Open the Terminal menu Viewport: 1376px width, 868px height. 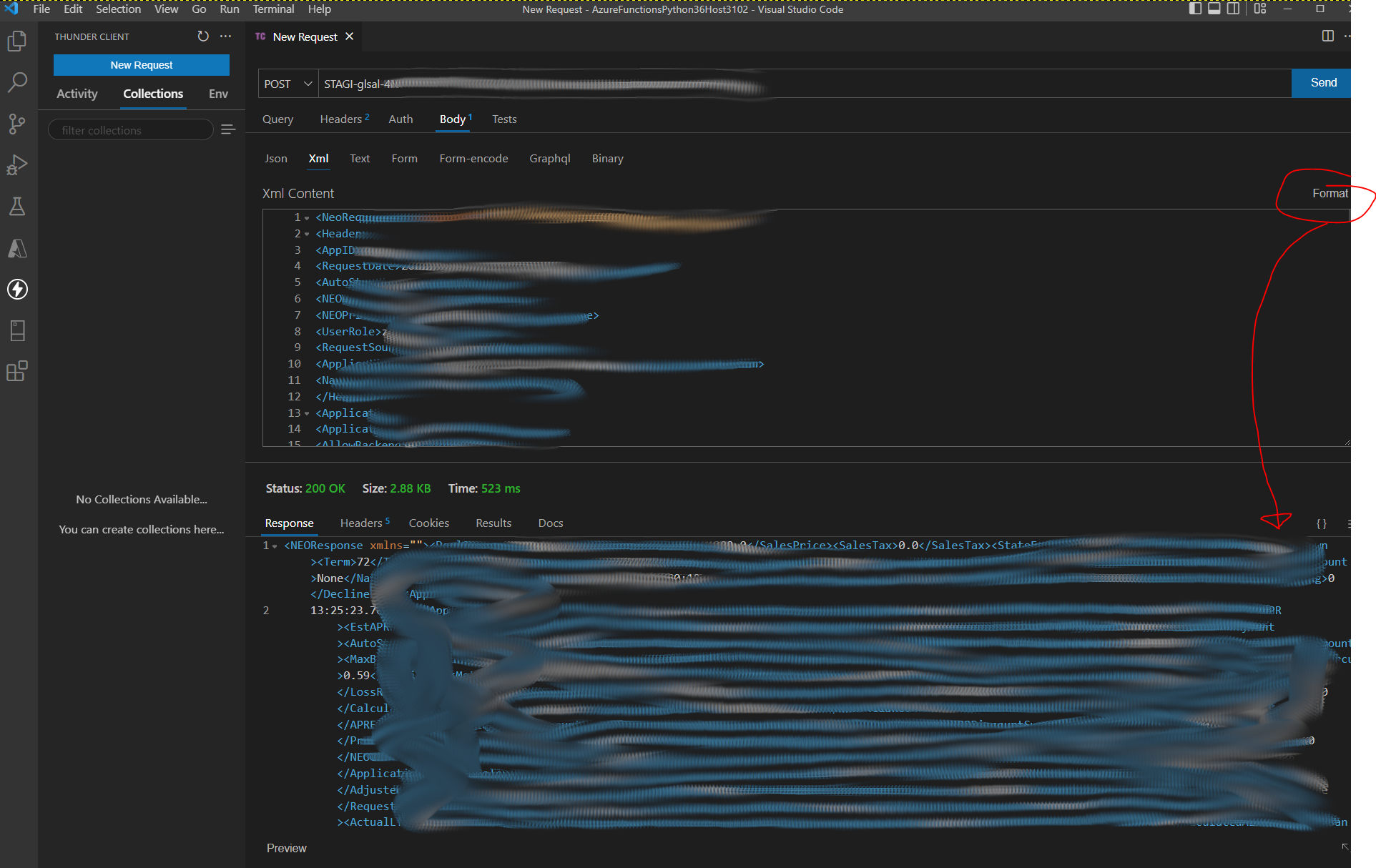[x=273, y=9]
